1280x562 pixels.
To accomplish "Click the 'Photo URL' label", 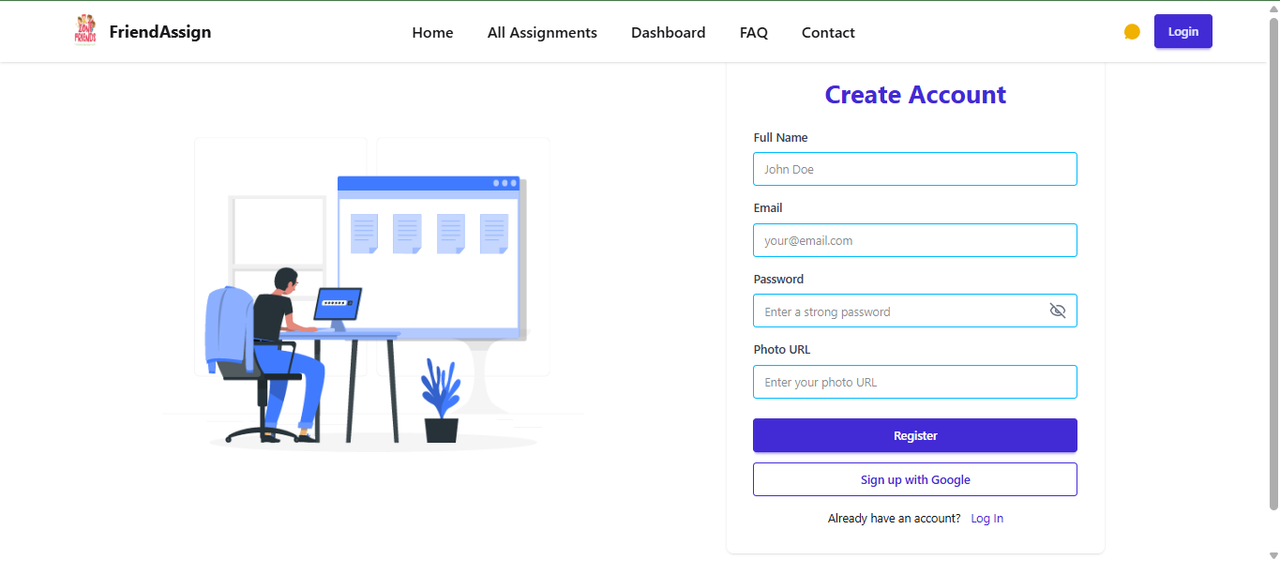I will (782, 349).
